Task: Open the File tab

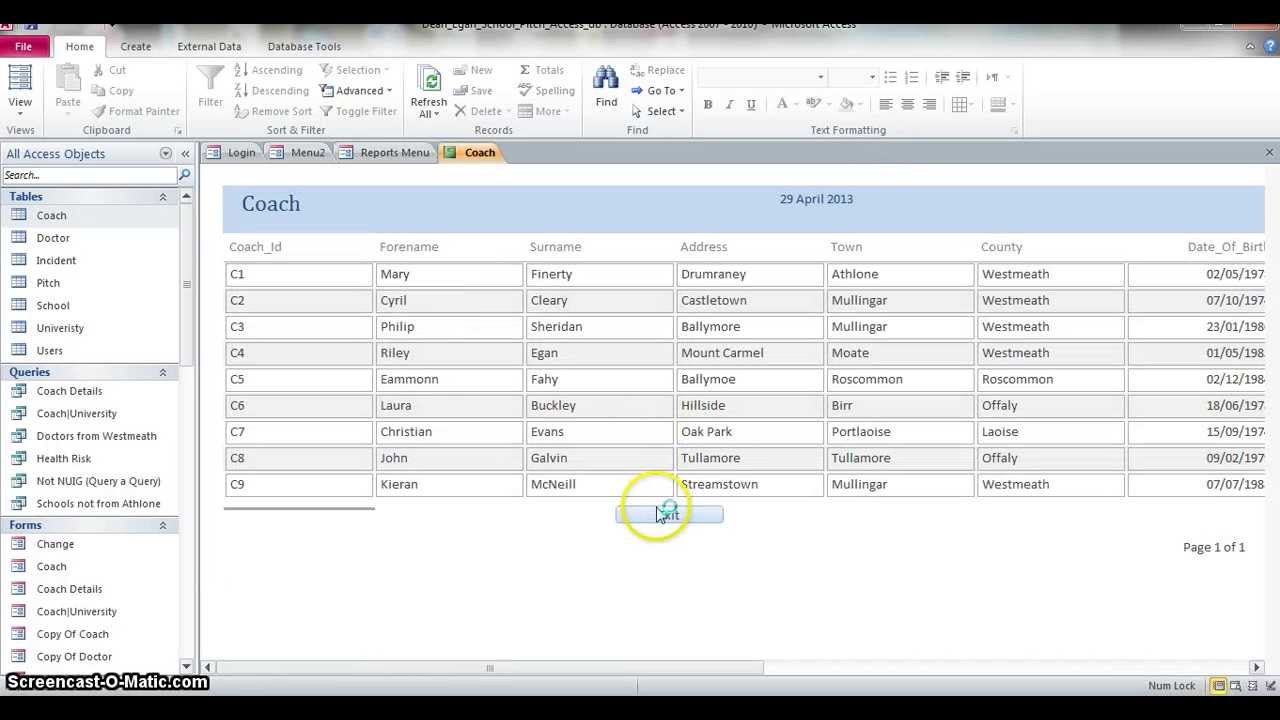Action: coord(23,46)
